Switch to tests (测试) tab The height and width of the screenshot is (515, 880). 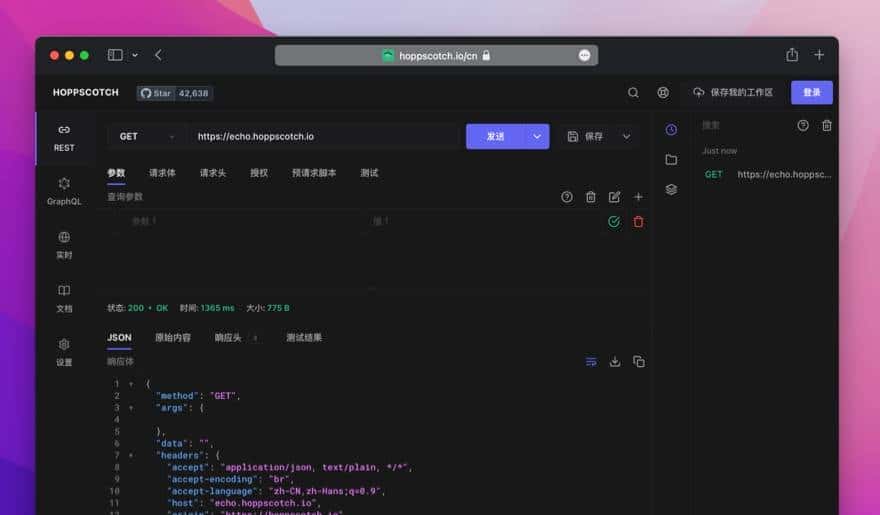click(369, 173)
